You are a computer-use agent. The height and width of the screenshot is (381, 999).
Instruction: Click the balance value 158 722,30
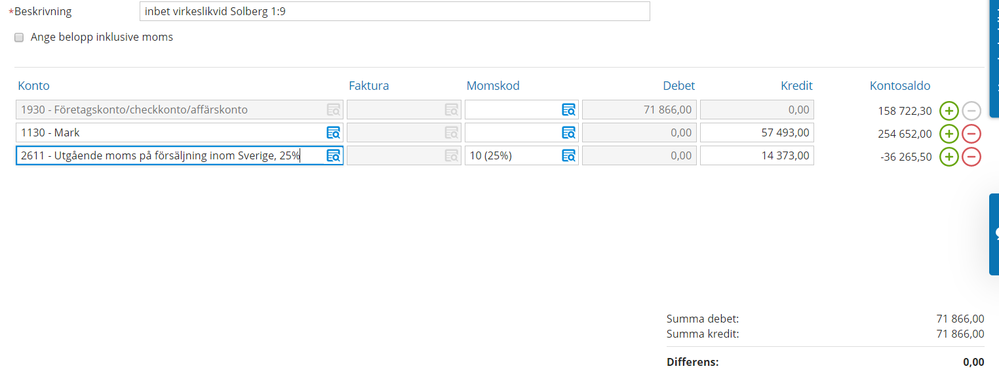click(x=905, y=111)
